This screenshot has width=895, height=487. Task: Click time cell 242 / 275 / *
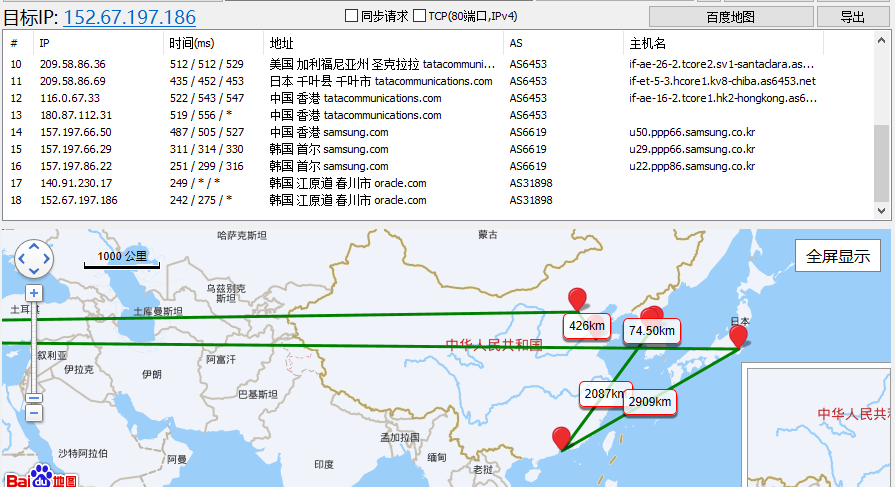(x=201, y=200)
